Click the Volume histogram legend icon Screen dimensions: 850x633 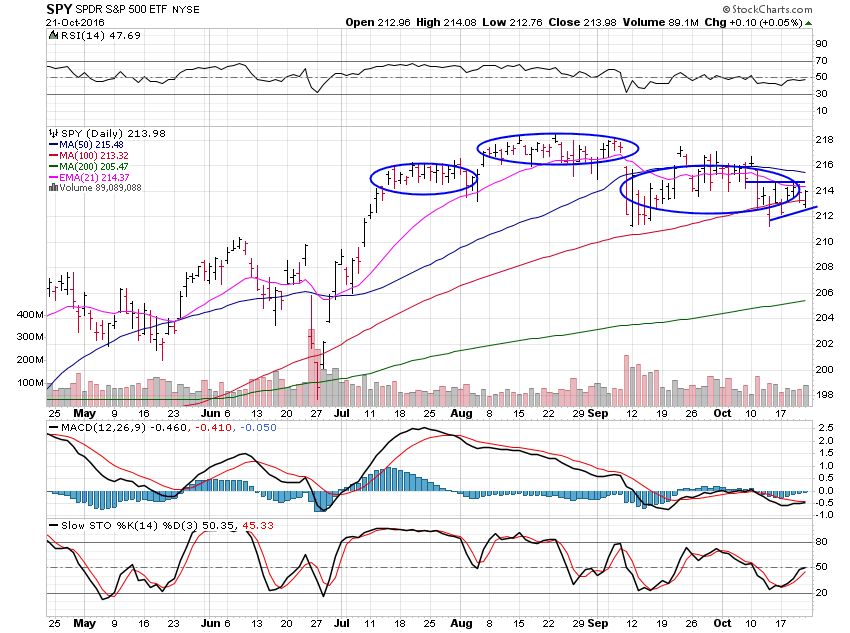tap(51, 187)
